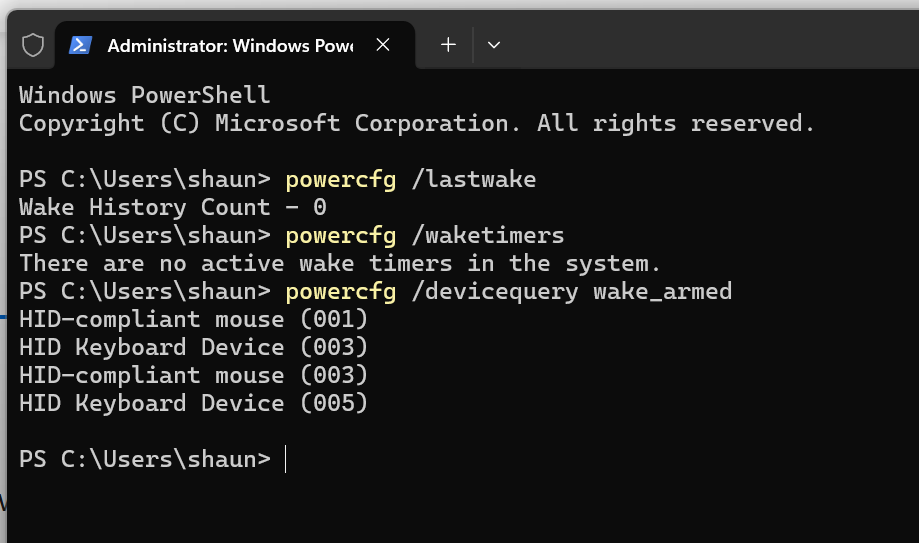
Task: Close the Administrator PowerShell tab
Action: click(383, 45)
